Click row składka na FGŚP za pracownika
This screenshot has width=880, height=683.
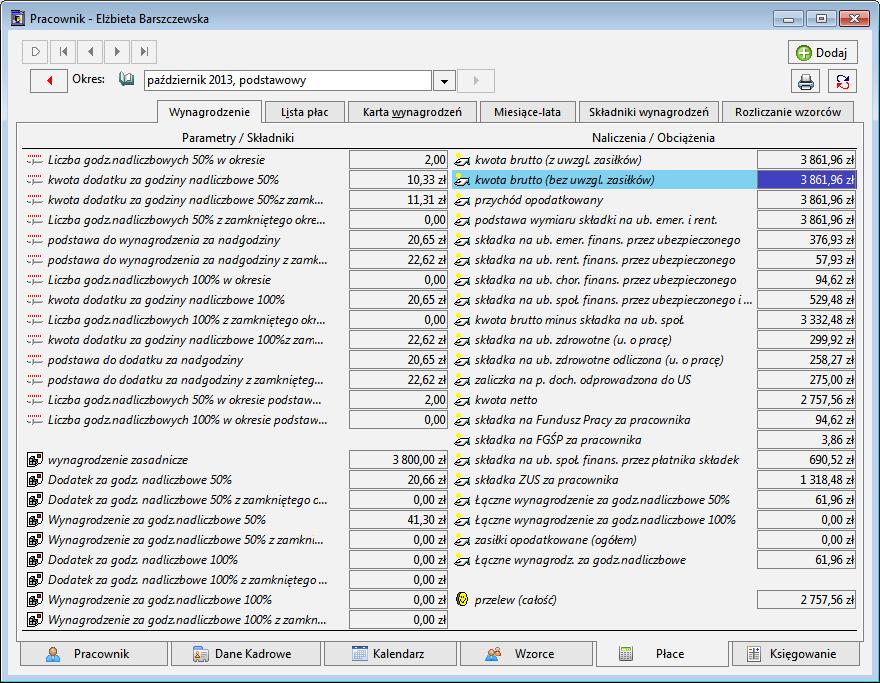[654, 440]
